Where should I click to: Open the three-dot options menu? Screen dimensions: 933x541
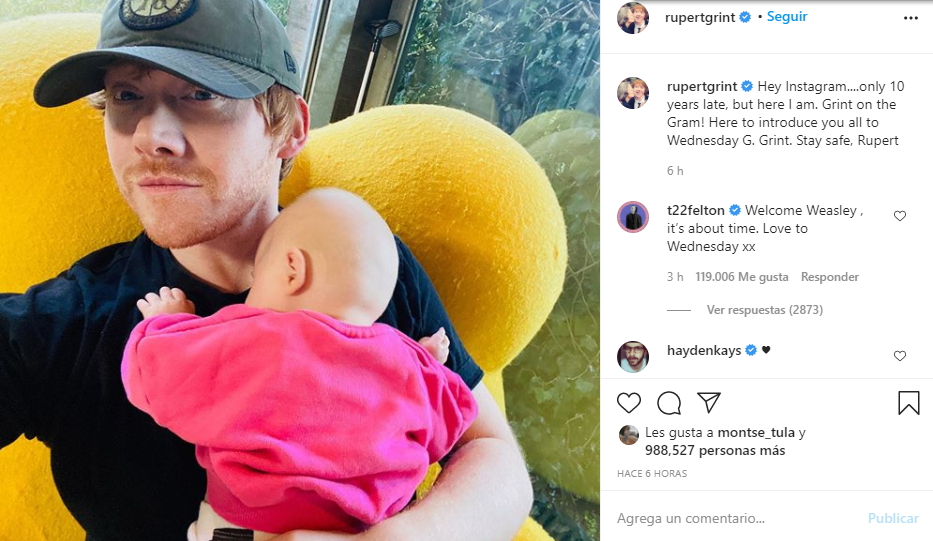tap(910, 18)
